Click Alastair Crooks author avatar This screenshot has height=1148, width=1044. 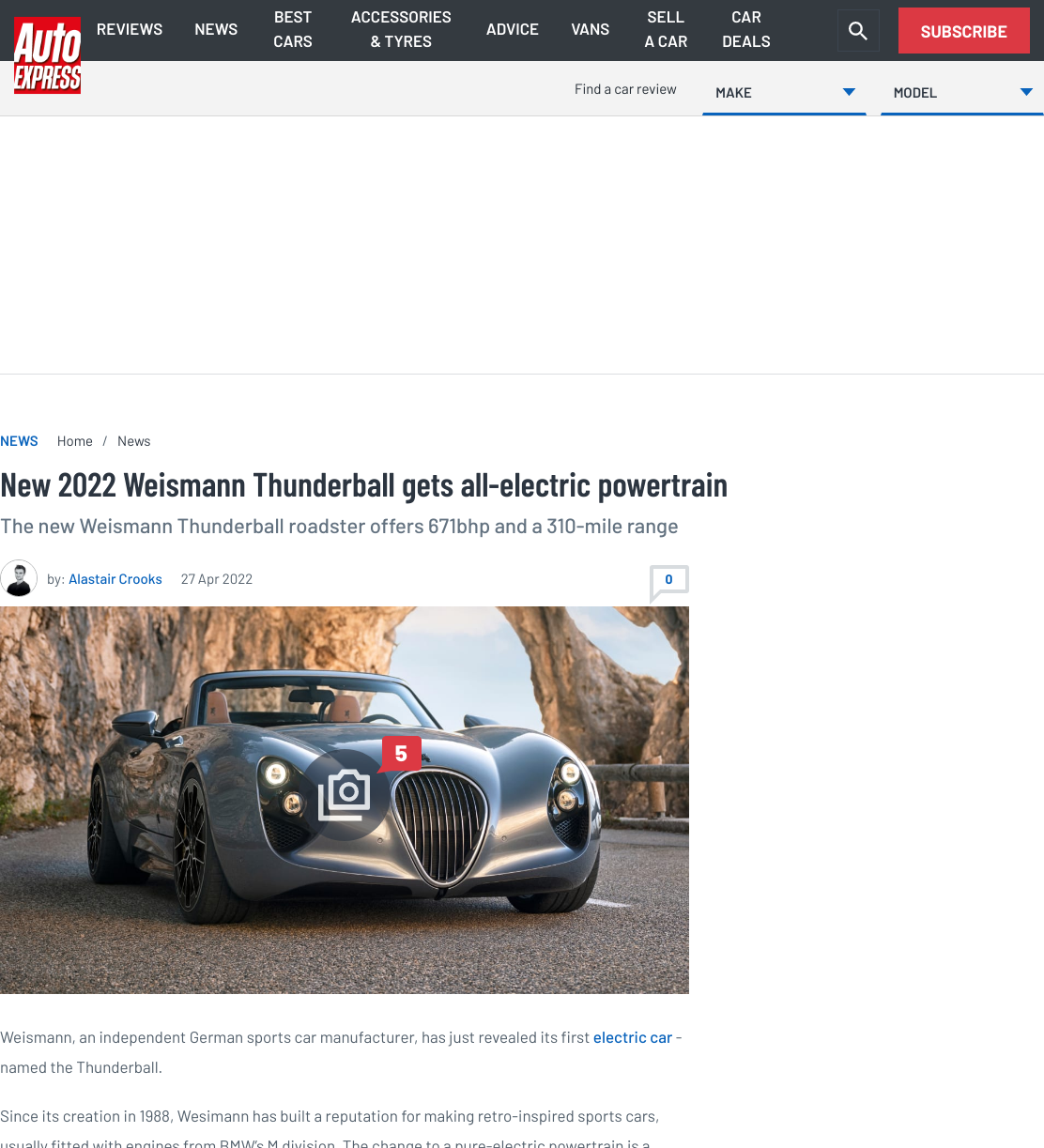(19, 579)
